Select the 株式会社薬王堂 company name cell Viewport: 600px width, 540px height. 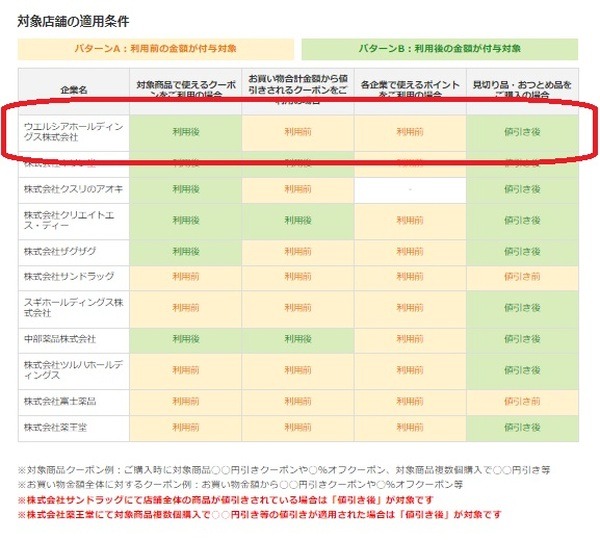(x=74, y=427)
